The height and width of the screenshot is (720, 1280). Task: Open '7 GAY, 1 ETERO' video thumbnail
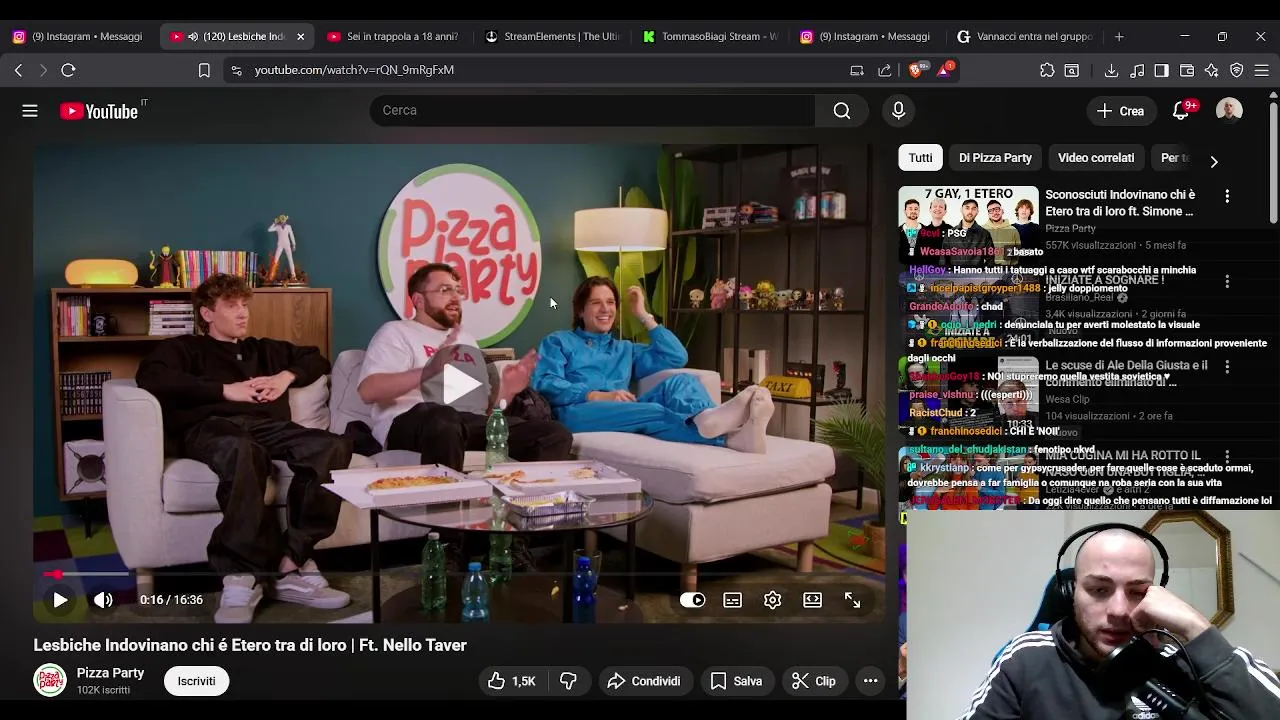tap(968, 226)
